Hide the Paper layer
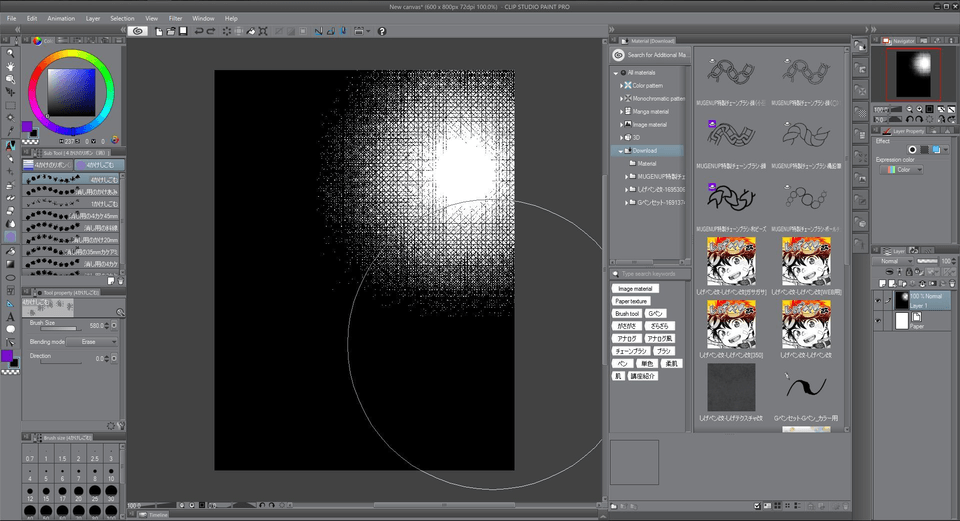The height and width of the screenshot is (521, 960). pyautogui.click(x=878, y=320)
